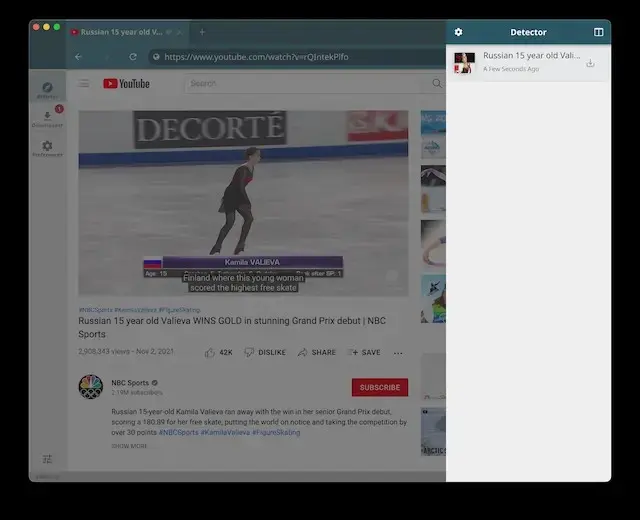Viewport: 640px width, 520px height.
Task: Open first recommended video thumbnail
Action: coord(433,134)
